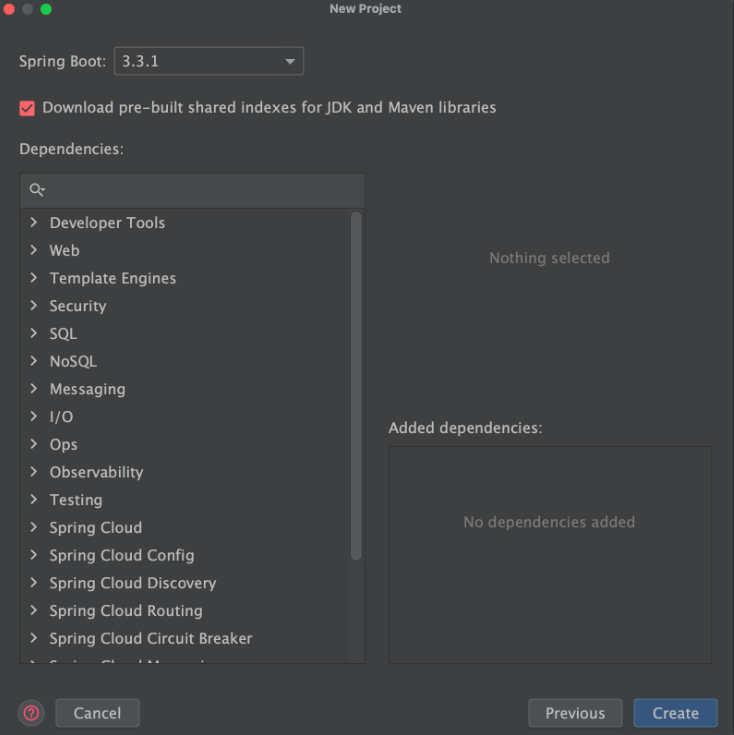
Task: Select the Spring Cloud Discovery label
Action: (x=133, y=583)
